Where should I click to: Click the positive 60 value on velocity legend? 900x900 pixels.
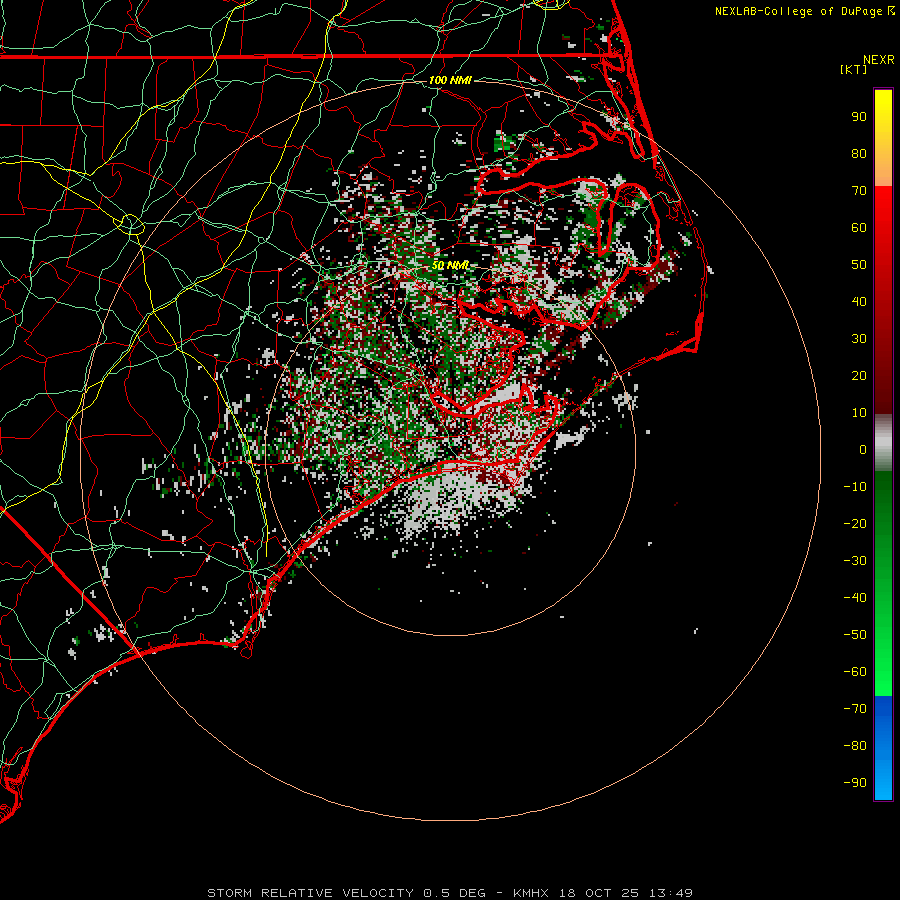tap(859, 228)
